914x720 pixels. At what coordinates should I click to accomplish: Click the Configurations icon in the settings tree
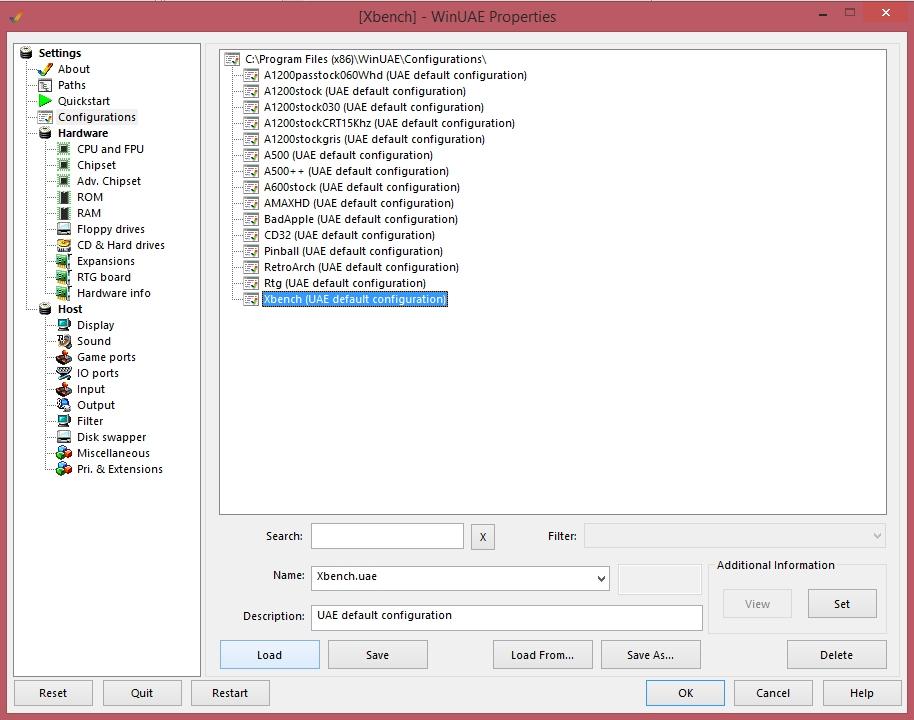[x=45, y=117]
